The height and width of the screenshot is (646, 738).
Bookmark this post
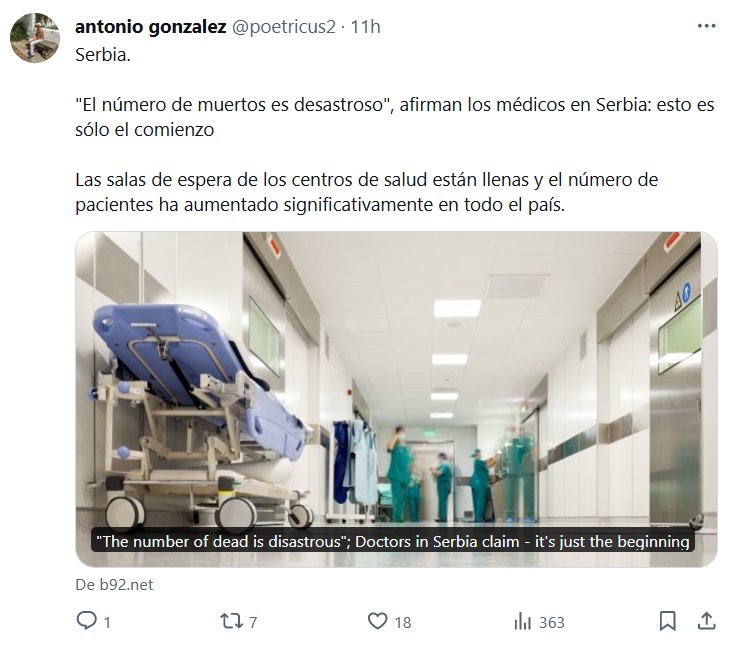pyautogui.click(x=667, y=622)
